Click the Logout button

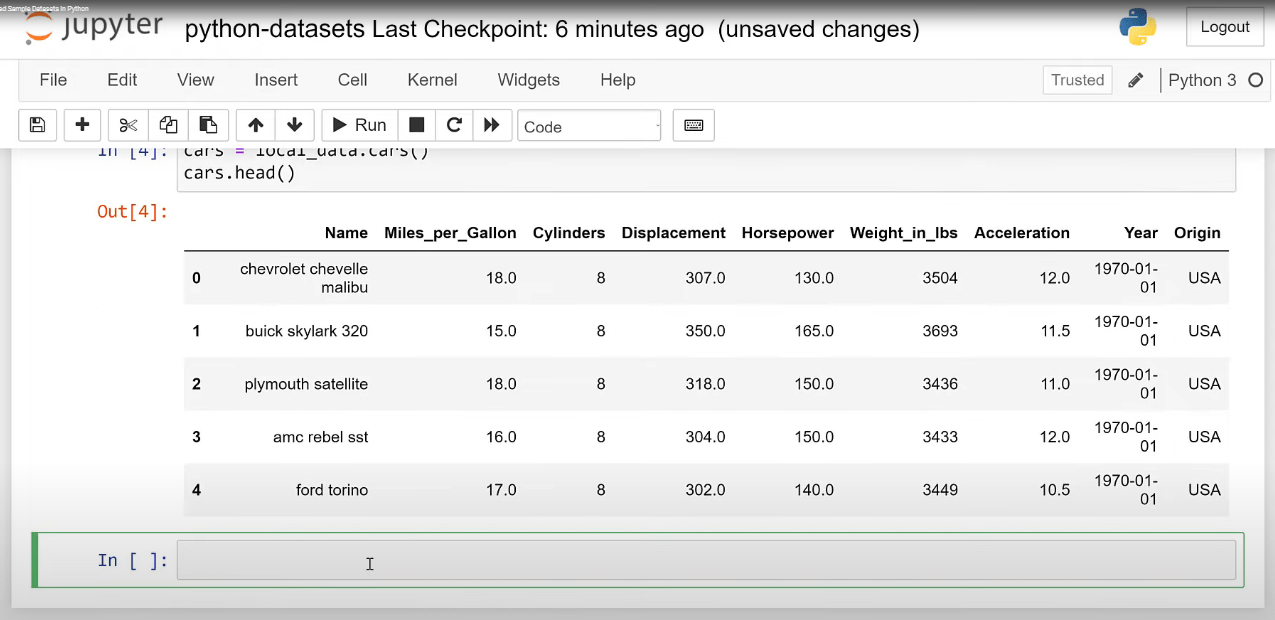pos(1225,27)
